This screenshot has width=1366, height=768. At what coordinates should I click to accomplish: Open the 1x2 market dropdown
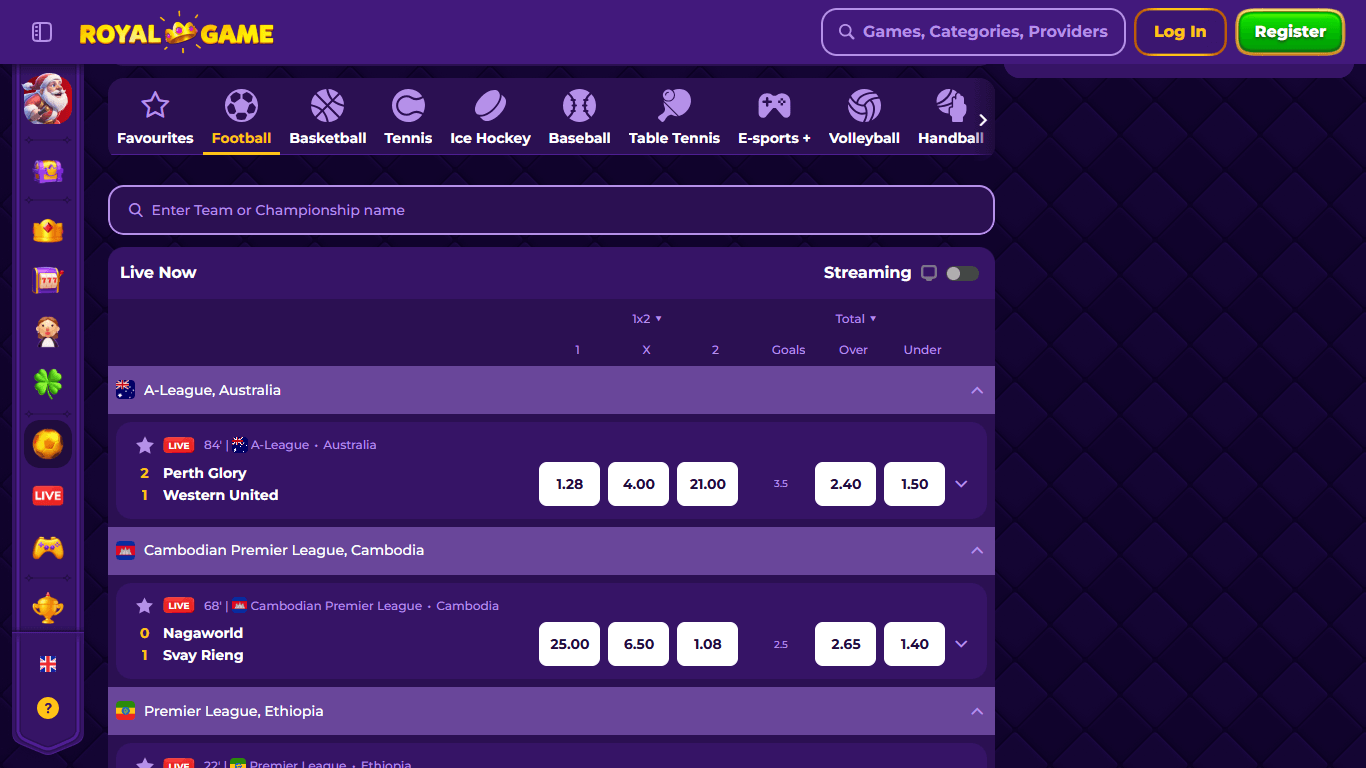coord(647,319)
